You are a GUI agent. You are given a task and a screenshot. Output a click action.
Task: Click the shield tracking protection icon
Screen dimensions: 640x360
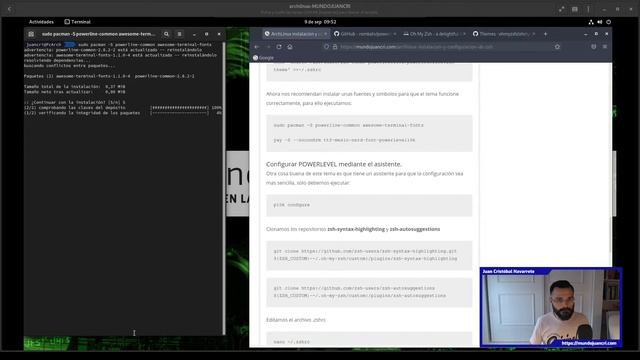[x=327, y=47]
